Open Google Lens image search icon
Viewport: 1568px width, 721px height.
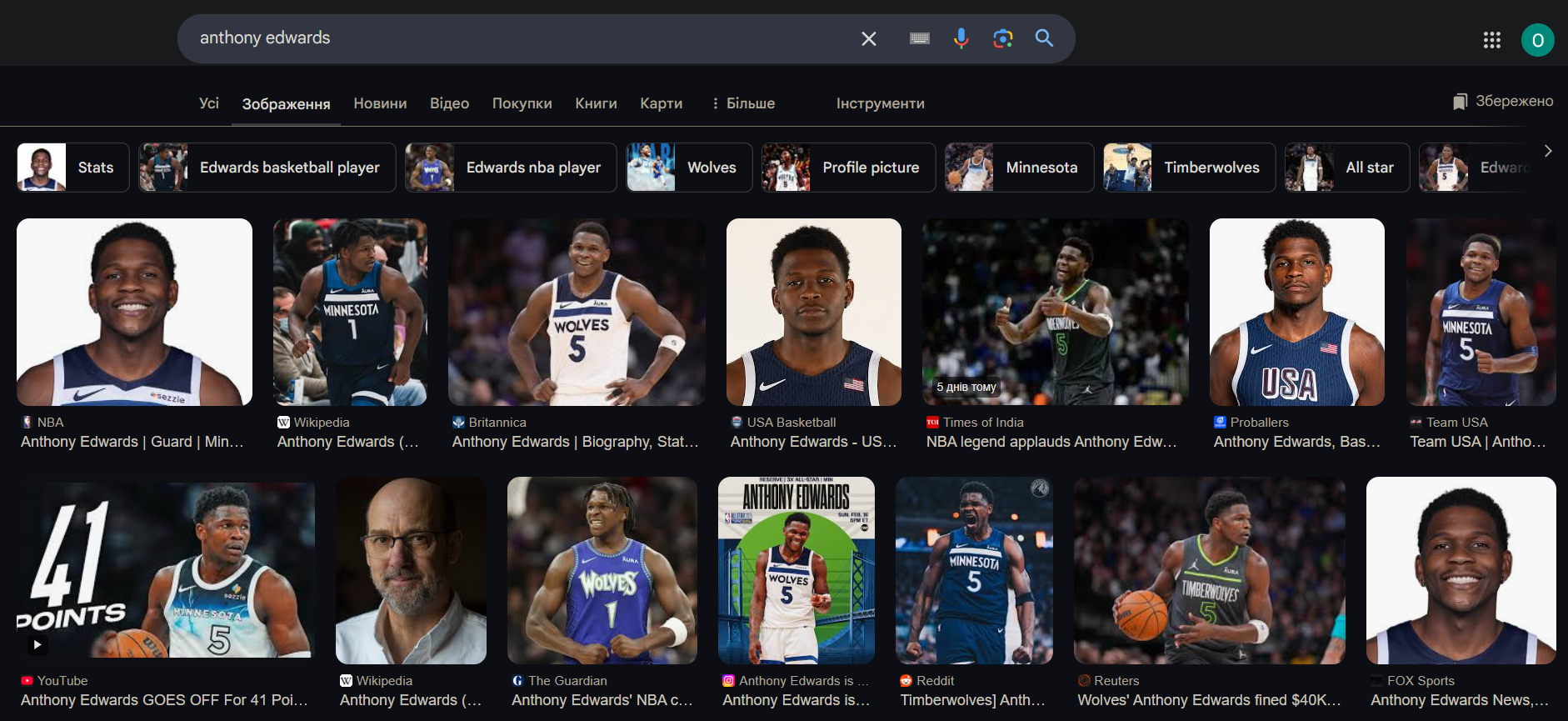(x=1003, y=38)
